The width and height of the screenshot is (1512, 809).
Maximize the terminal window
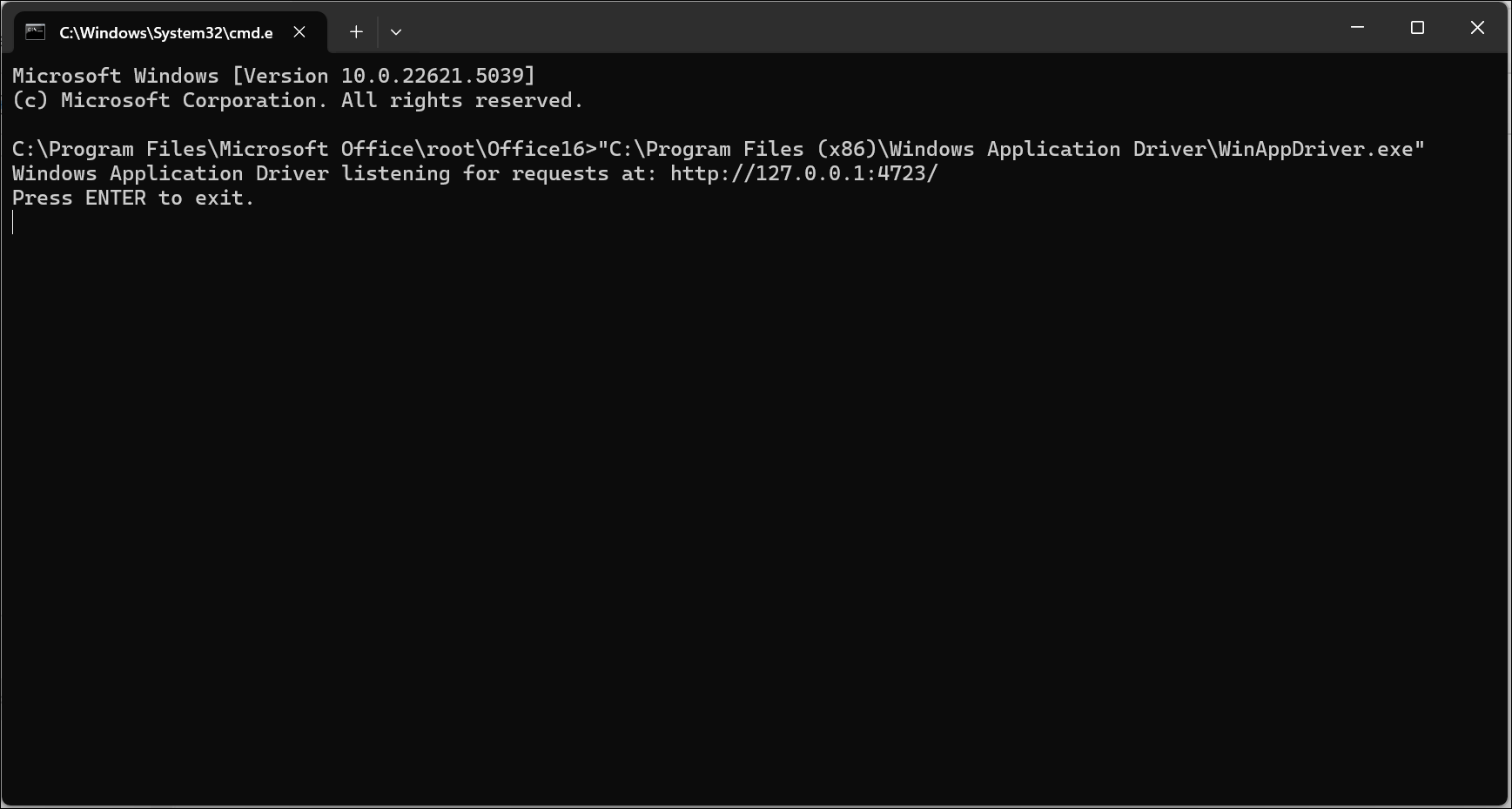tap(1417, 28)
